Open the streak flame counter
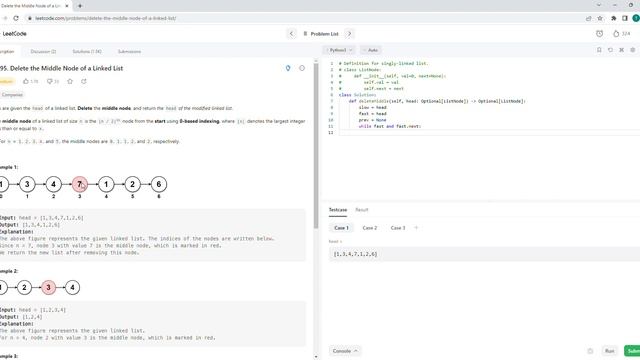Image resolution: width=640 pixels, height=360 pixels. coord(622,33)
